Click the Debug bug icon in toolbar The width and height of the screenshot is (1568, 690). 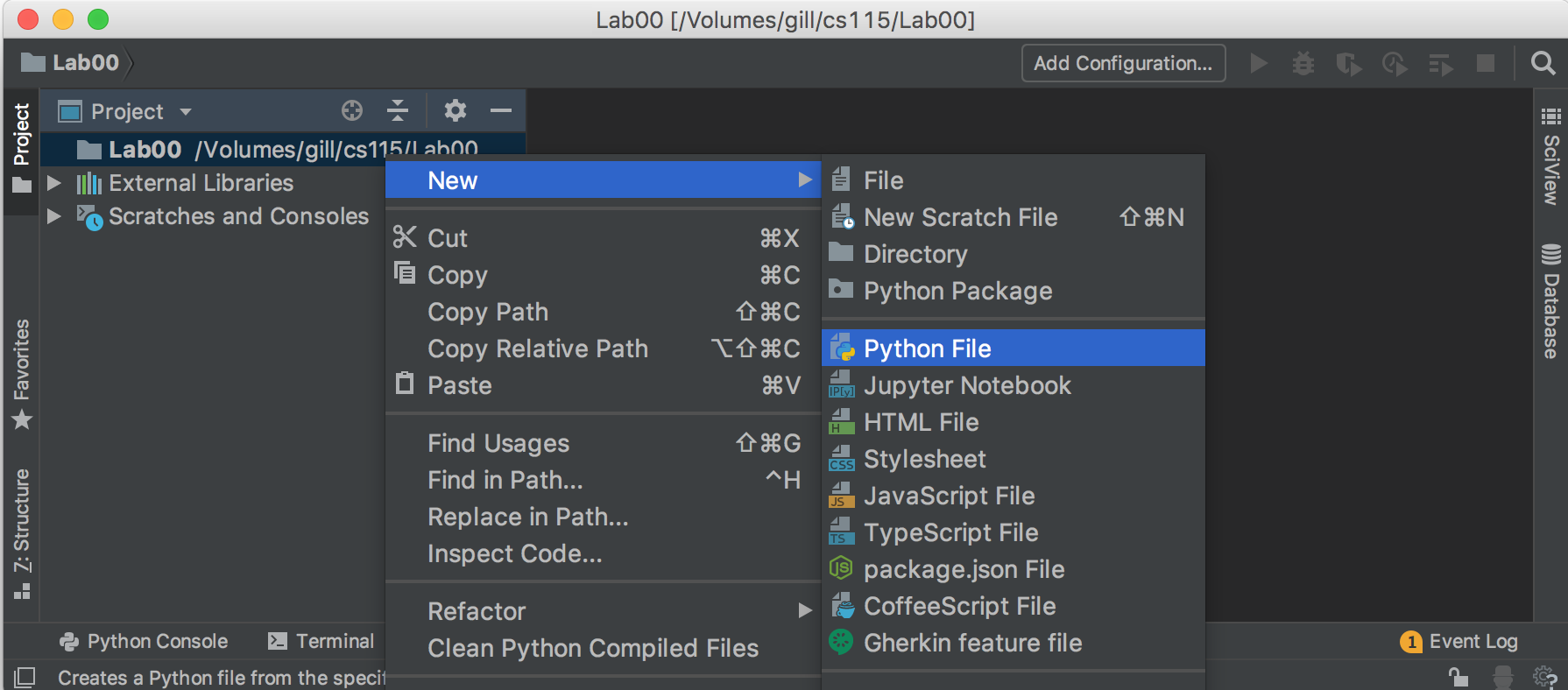point(1303,63)
